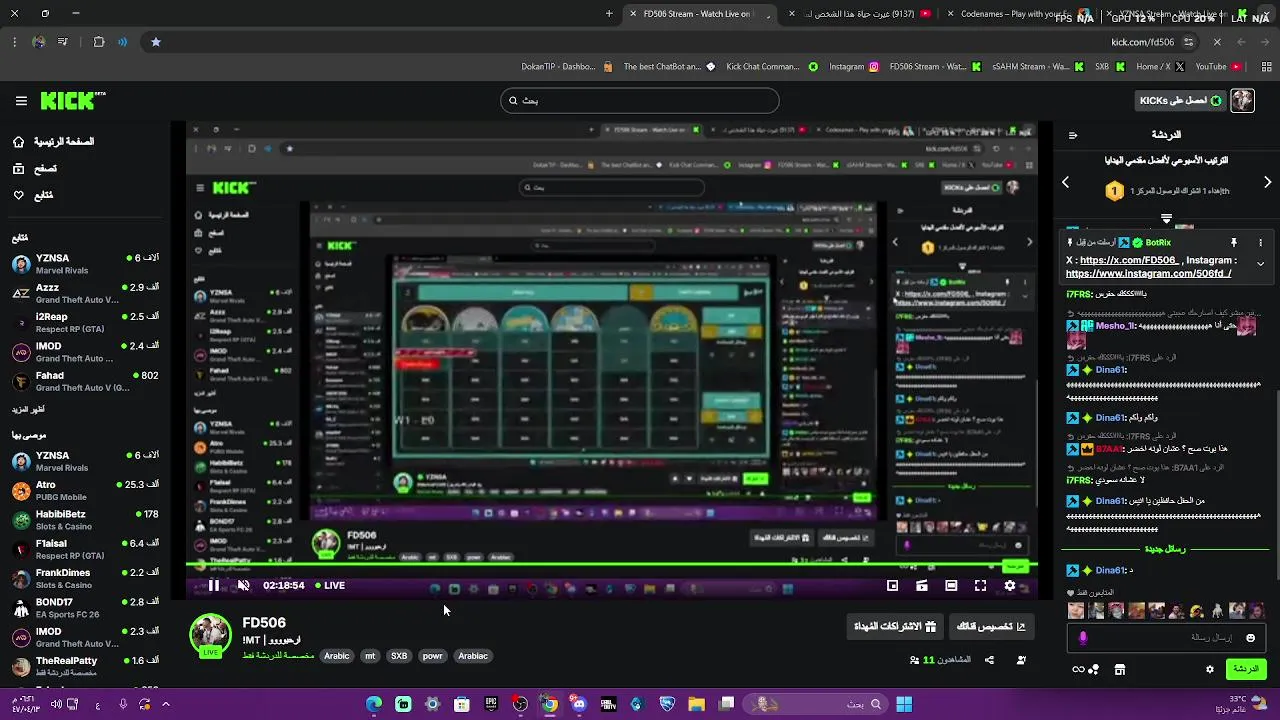Click user report icon beside share
This screenshot has width=1280, height=720.
[x=1021, y=660]
